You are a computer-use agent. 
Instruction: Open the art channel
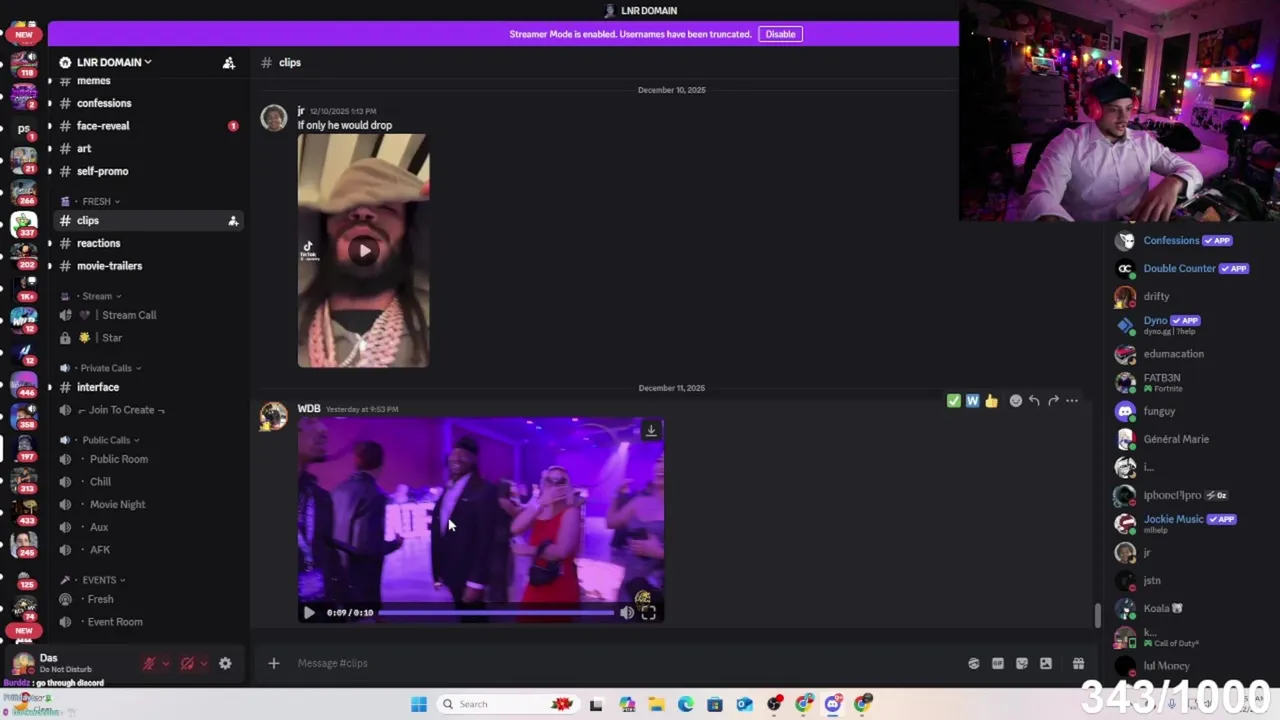point(84,149)
